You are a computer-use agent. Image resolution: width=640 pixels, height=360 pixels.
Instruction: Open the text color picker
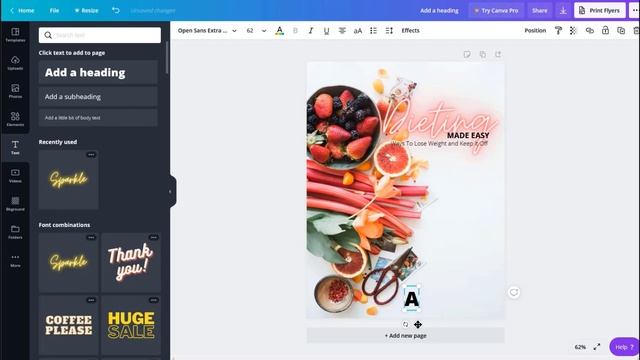280,31
